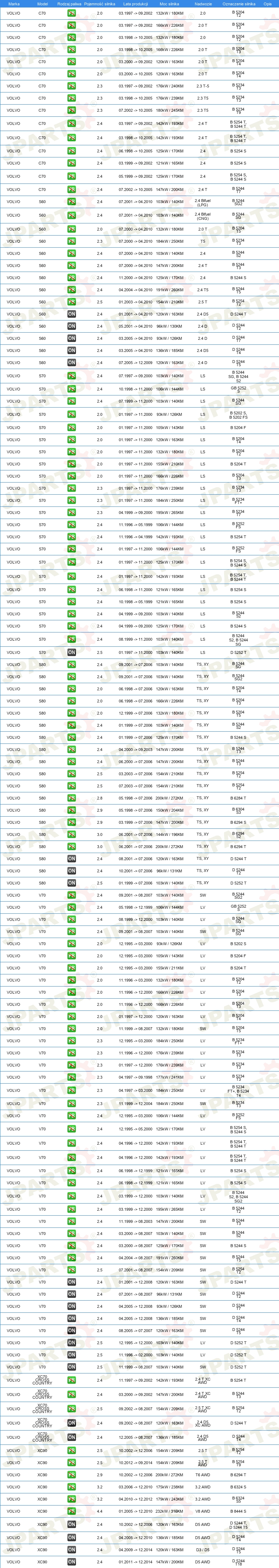Select the '176kW / 240KM' power cell

(x=169, y=86)
